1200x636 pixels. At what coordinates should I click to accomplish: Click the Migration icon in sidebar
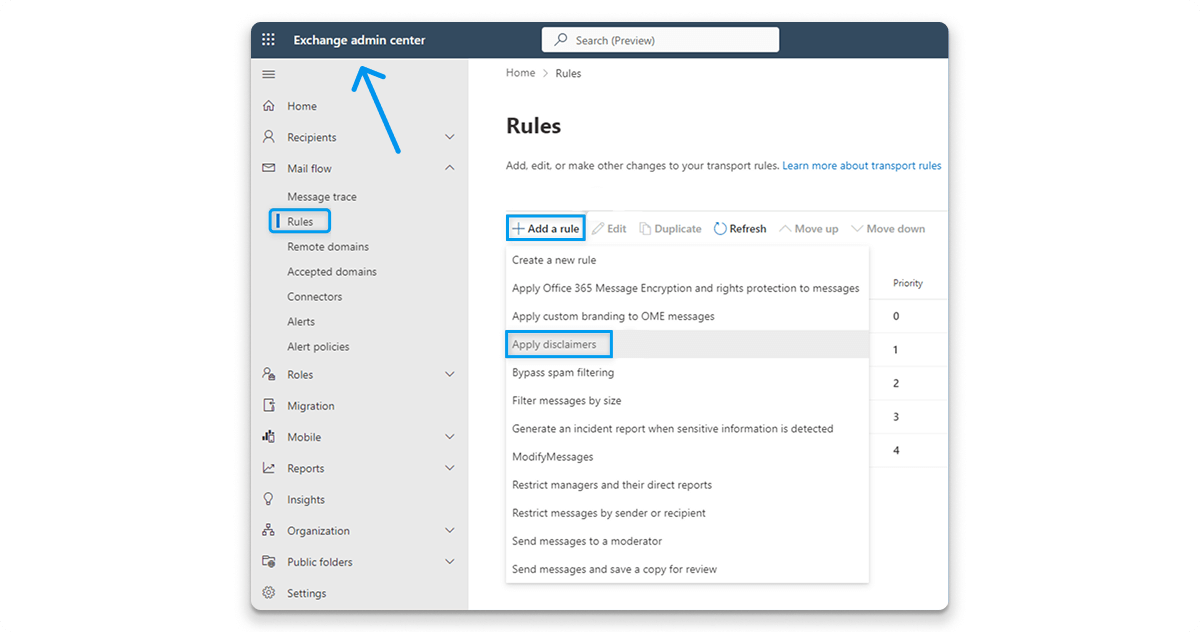point(268,405)
